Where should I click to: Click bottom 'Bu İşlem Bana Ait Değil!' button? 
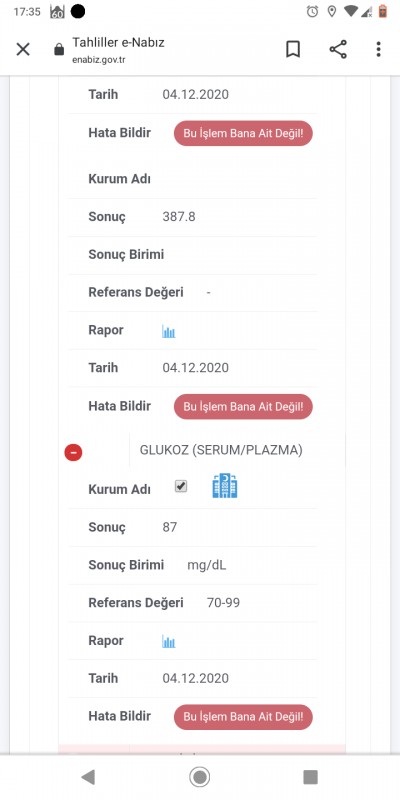pyautogui.click(x=243, y=717)
